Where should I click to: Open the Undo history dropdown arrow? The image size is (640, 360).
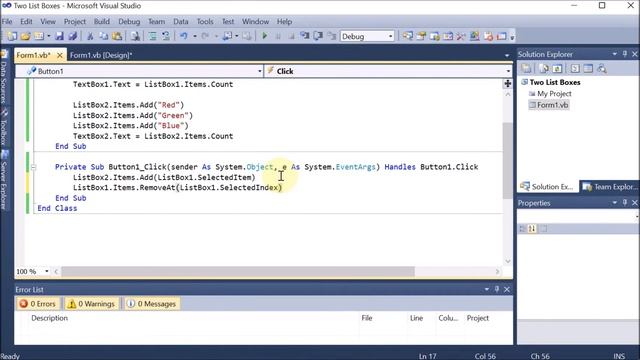pos(195,36)
